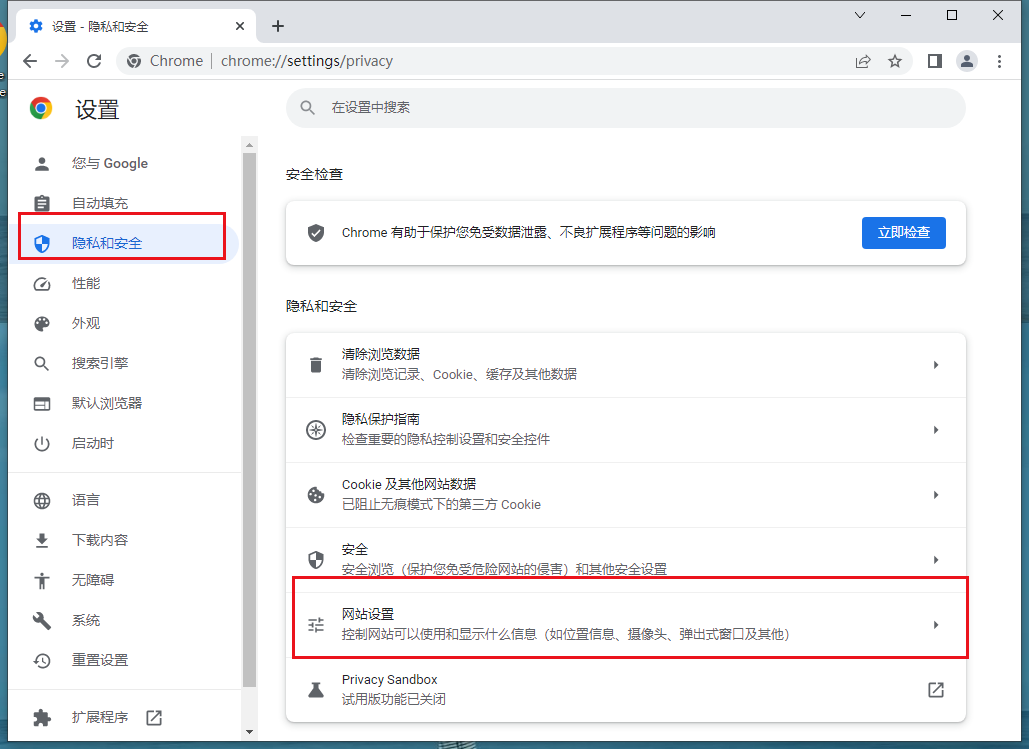Click the 系统 wrench icon
Image resolution: width=1029 pixels, height=749 pixels.
42,620
